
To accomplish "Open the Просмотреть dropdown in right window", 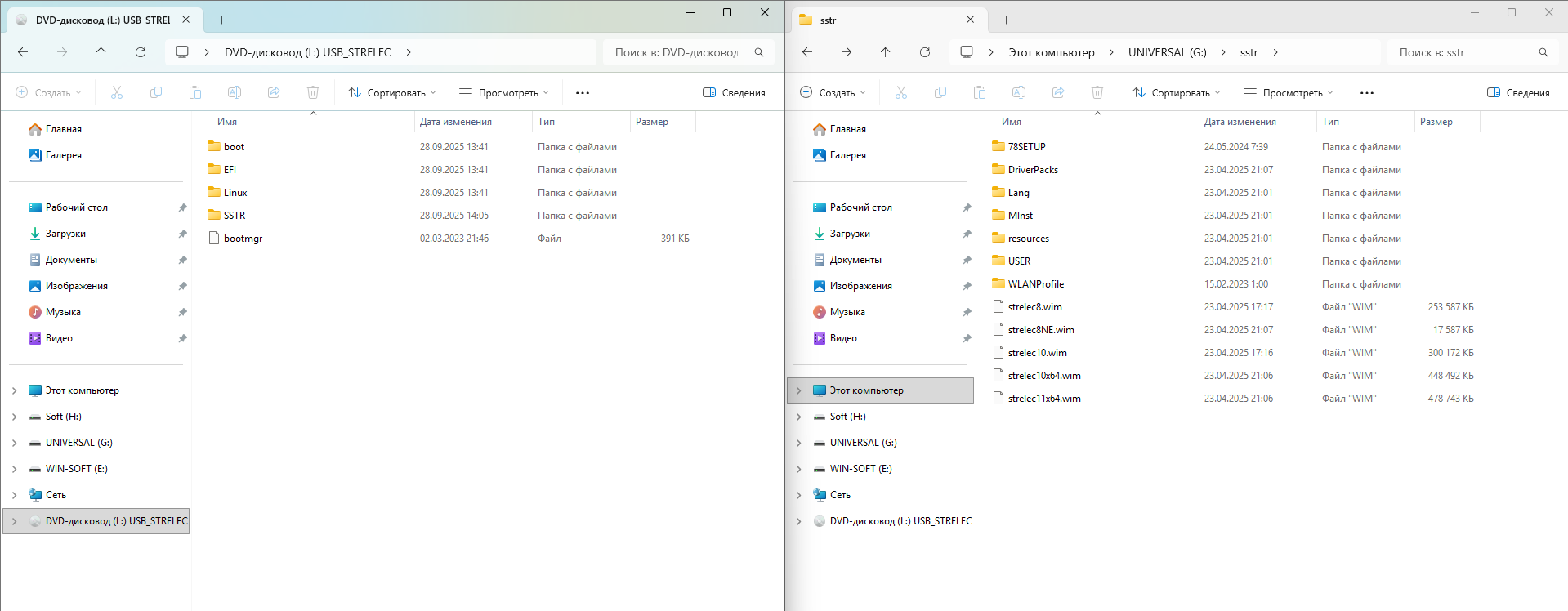I will click(1288, 93).
